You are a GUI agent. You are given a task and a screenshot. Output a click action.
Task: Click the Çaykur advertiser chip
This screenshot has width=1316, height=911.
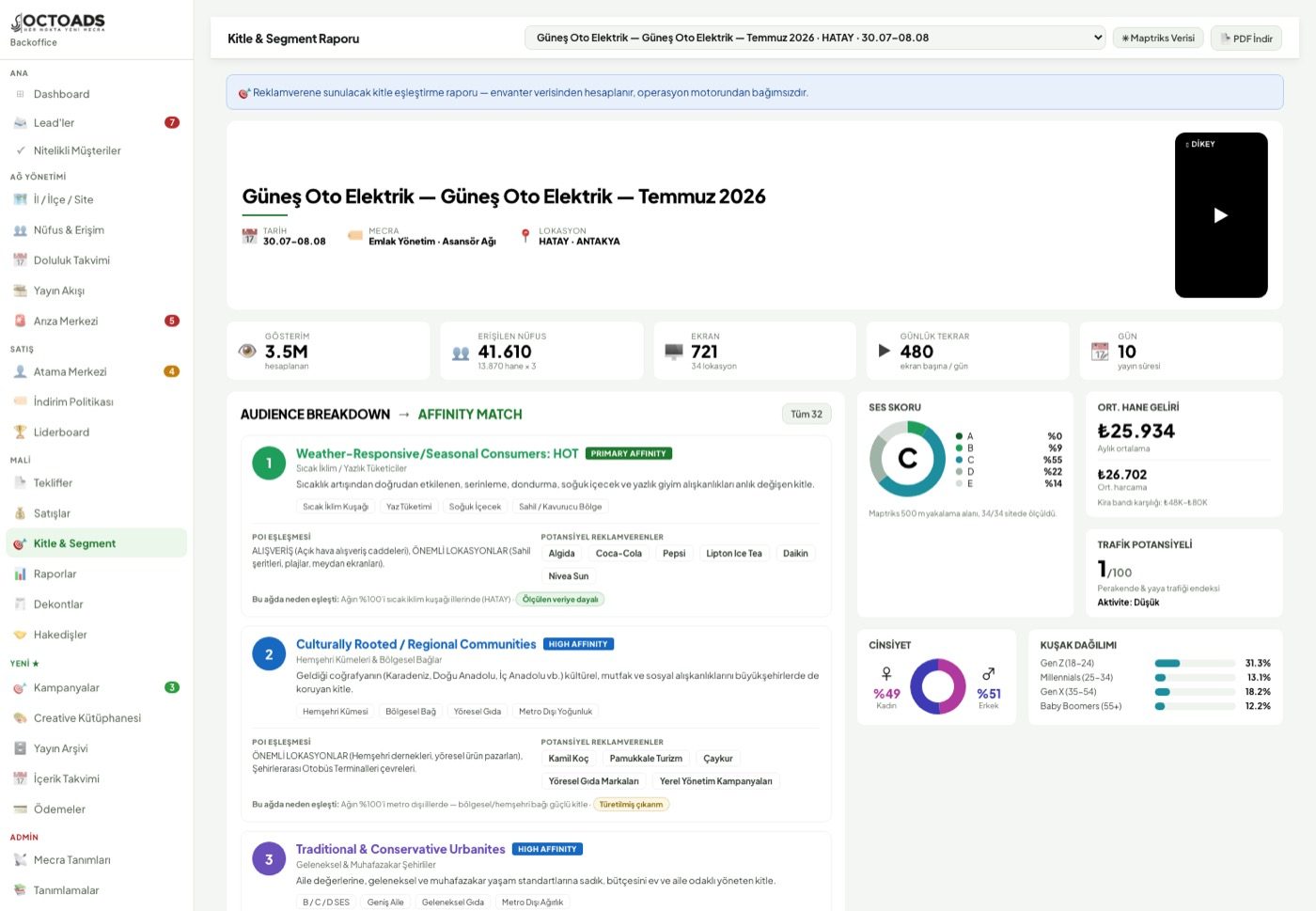718,759
